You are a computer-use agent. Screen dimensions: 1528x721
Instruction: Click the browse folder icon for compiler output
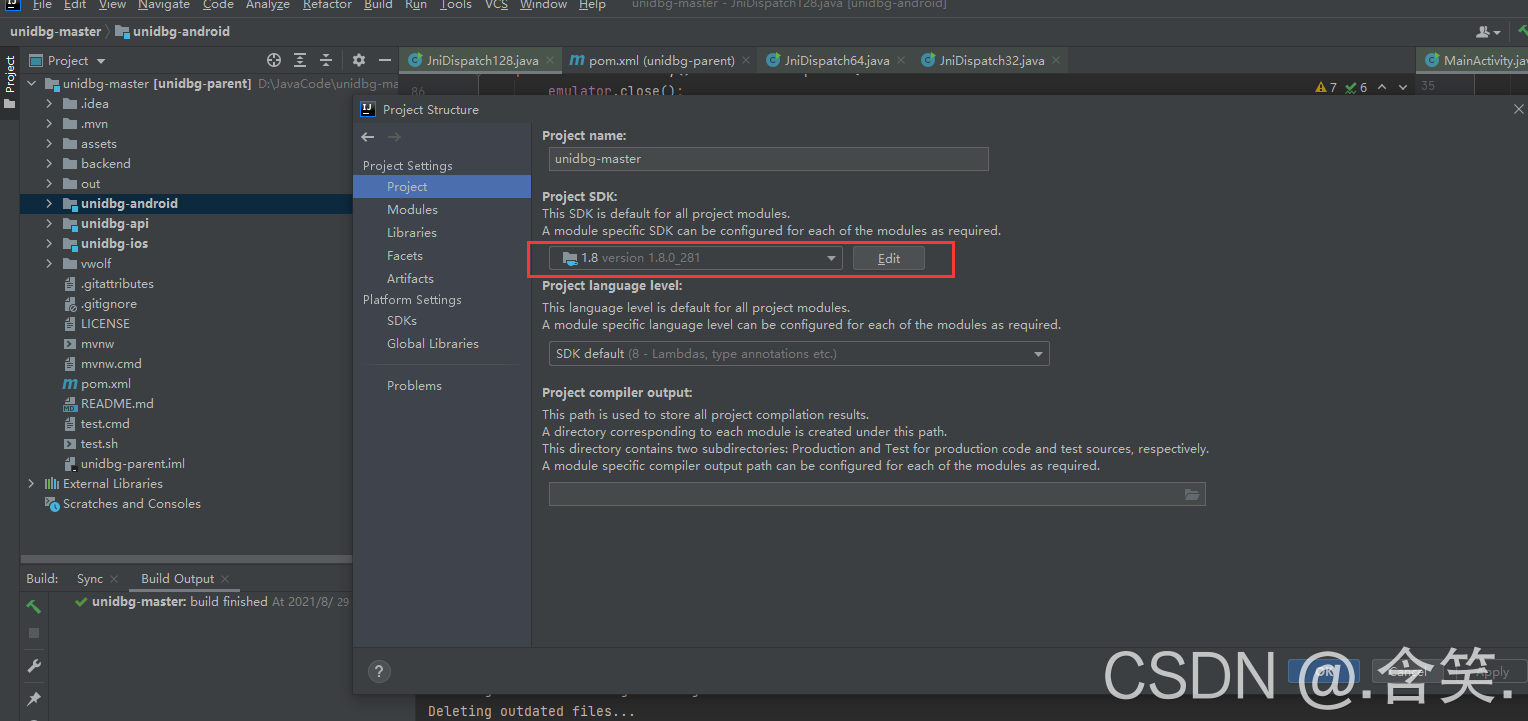click(1191, 494)
